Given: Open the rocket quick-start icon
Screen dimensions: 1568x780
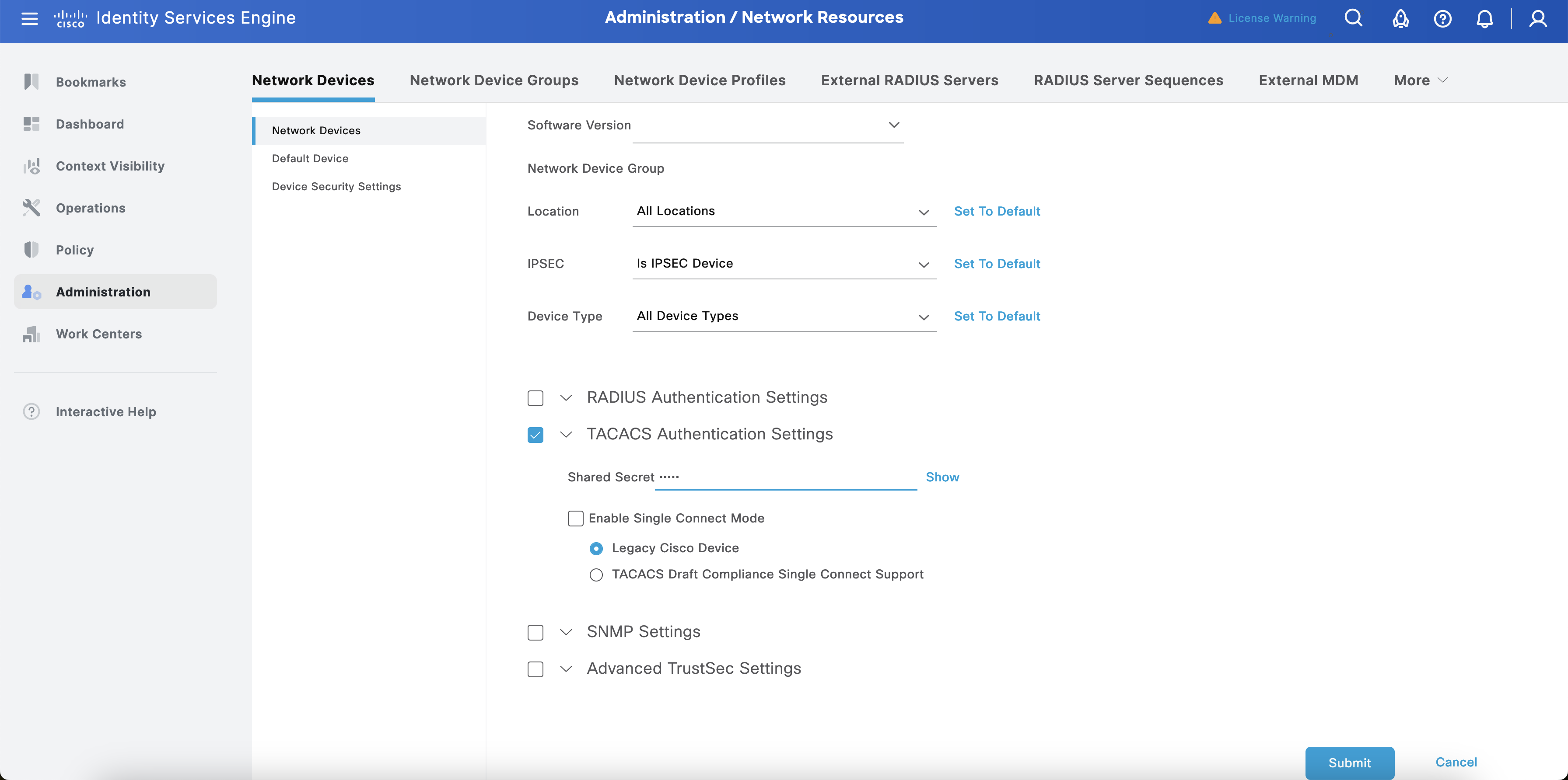Looking at the screenshot, I should 1400,18.
